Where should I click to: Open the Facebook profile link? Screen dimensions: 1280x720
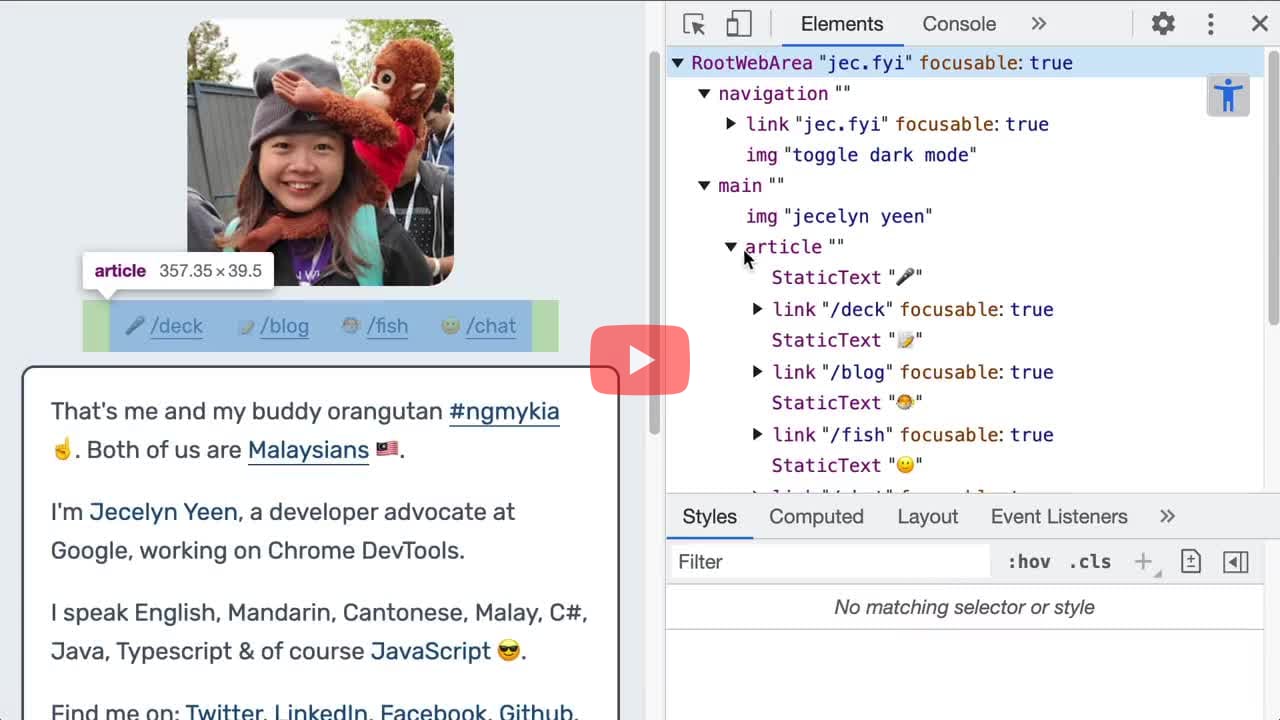coord(433,712)
